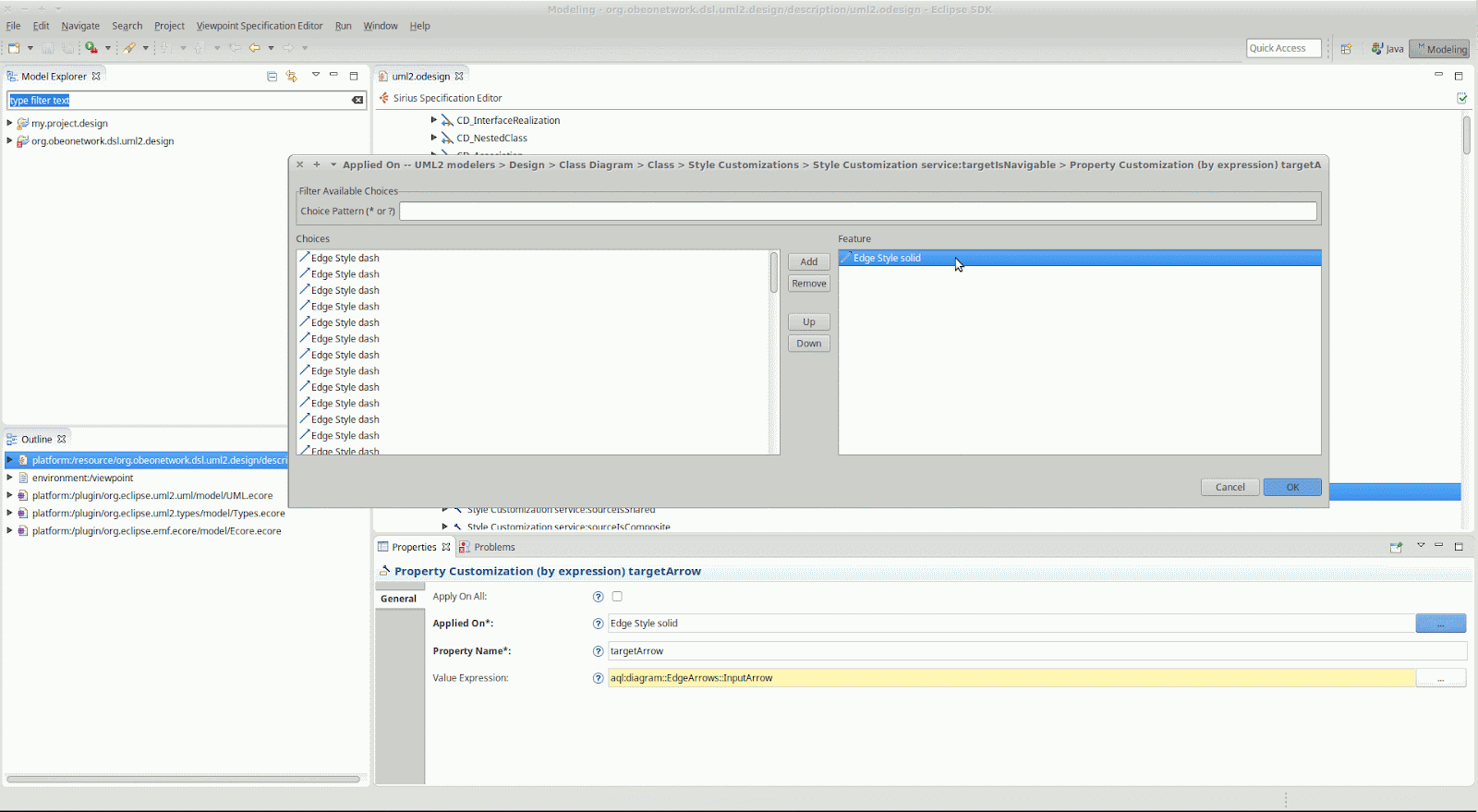Click the Add button in dialog

[x=809, y=261]
